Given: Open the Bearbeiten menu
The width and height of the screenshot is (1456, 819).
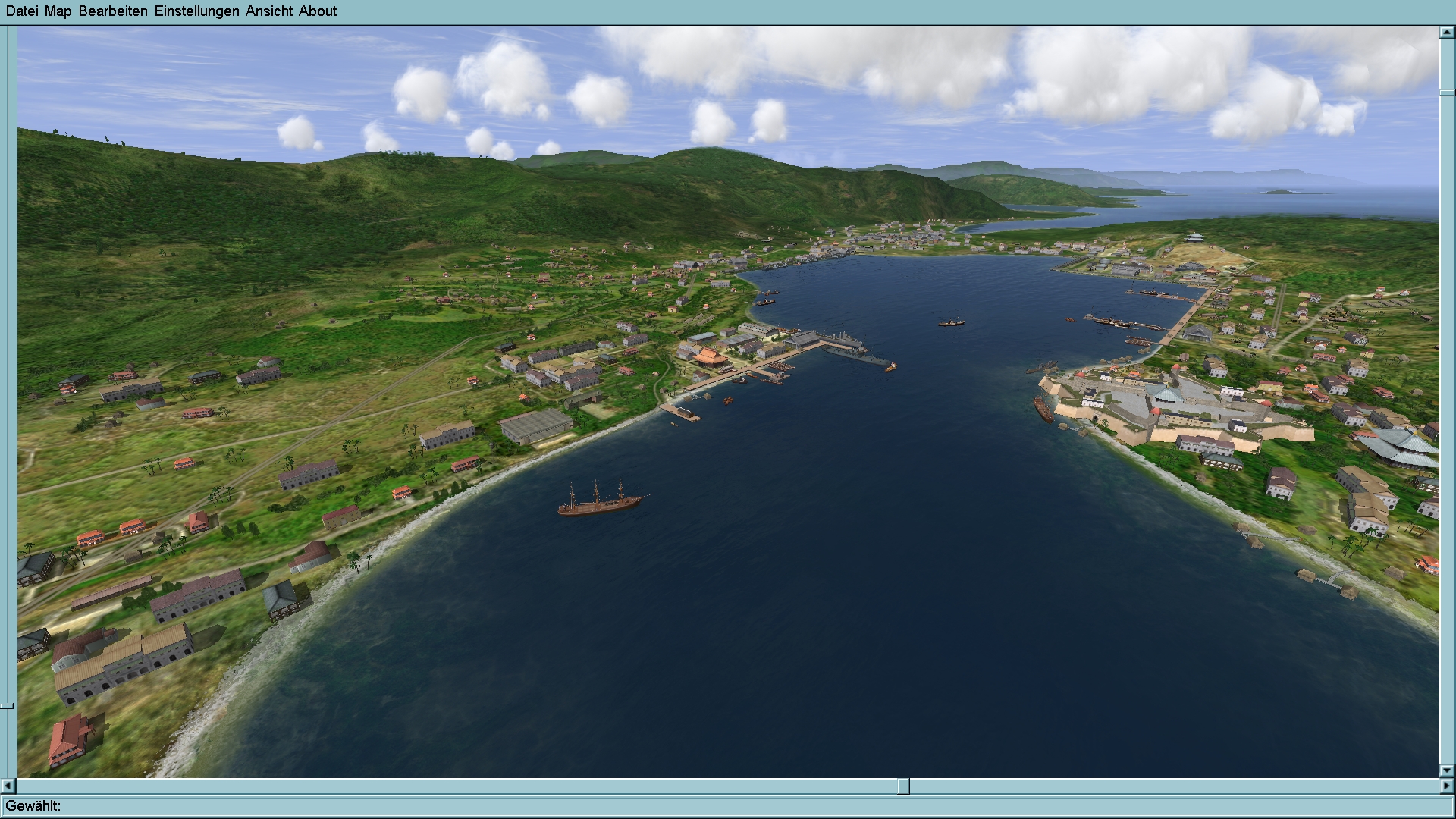Looking at the screenshot, I should pos(113,11).
